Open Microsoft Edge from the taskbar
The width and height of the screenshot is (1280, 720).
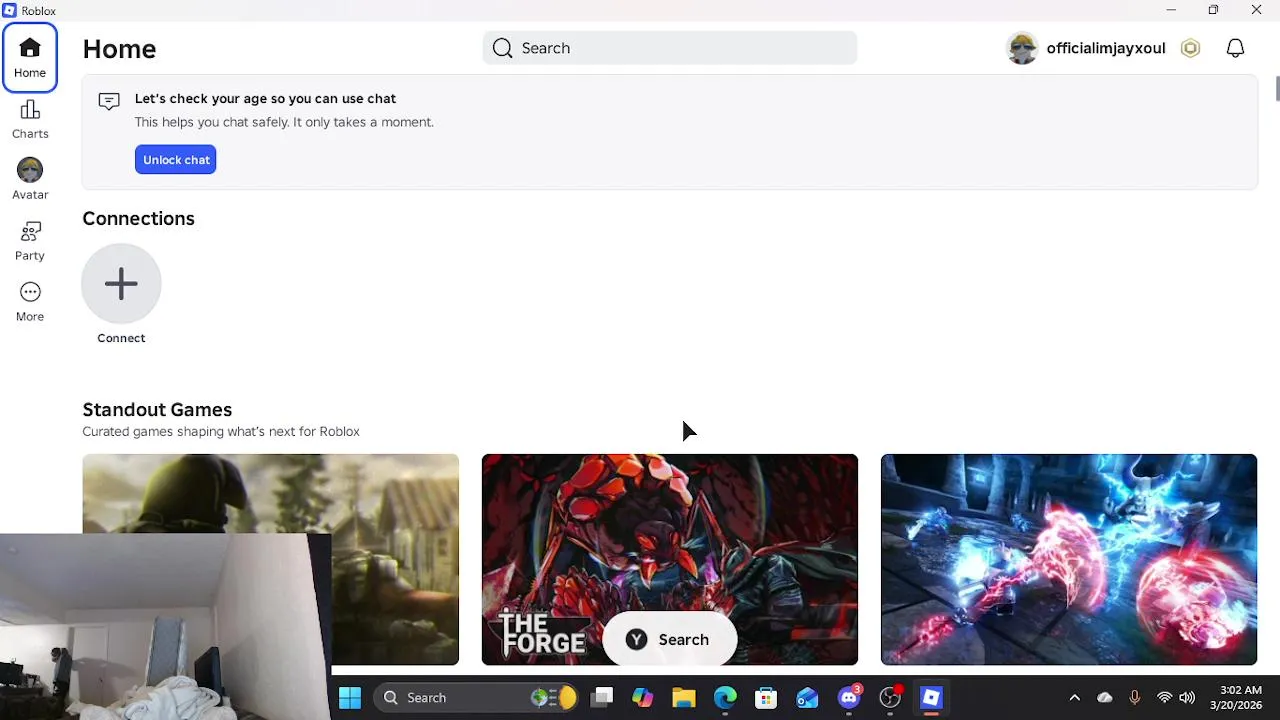(725, 698)
